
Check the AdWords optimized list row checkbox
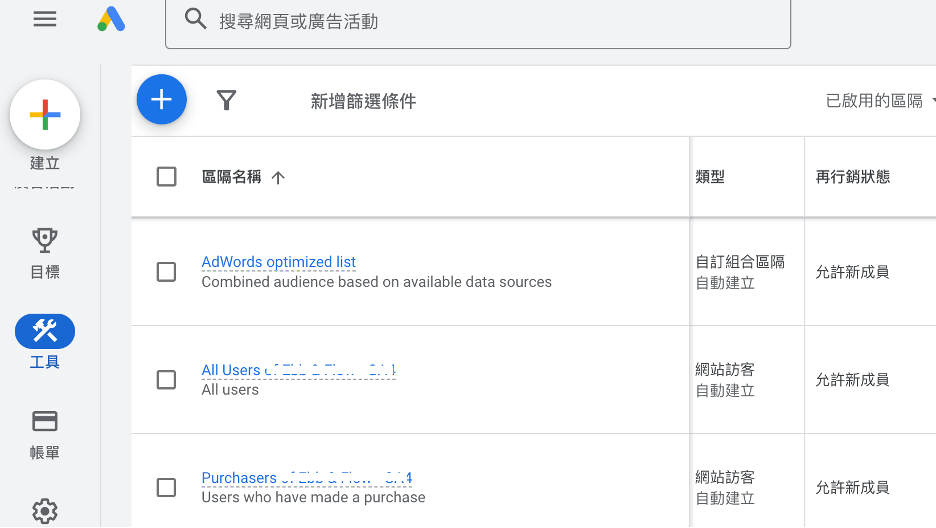click(167, 272)
